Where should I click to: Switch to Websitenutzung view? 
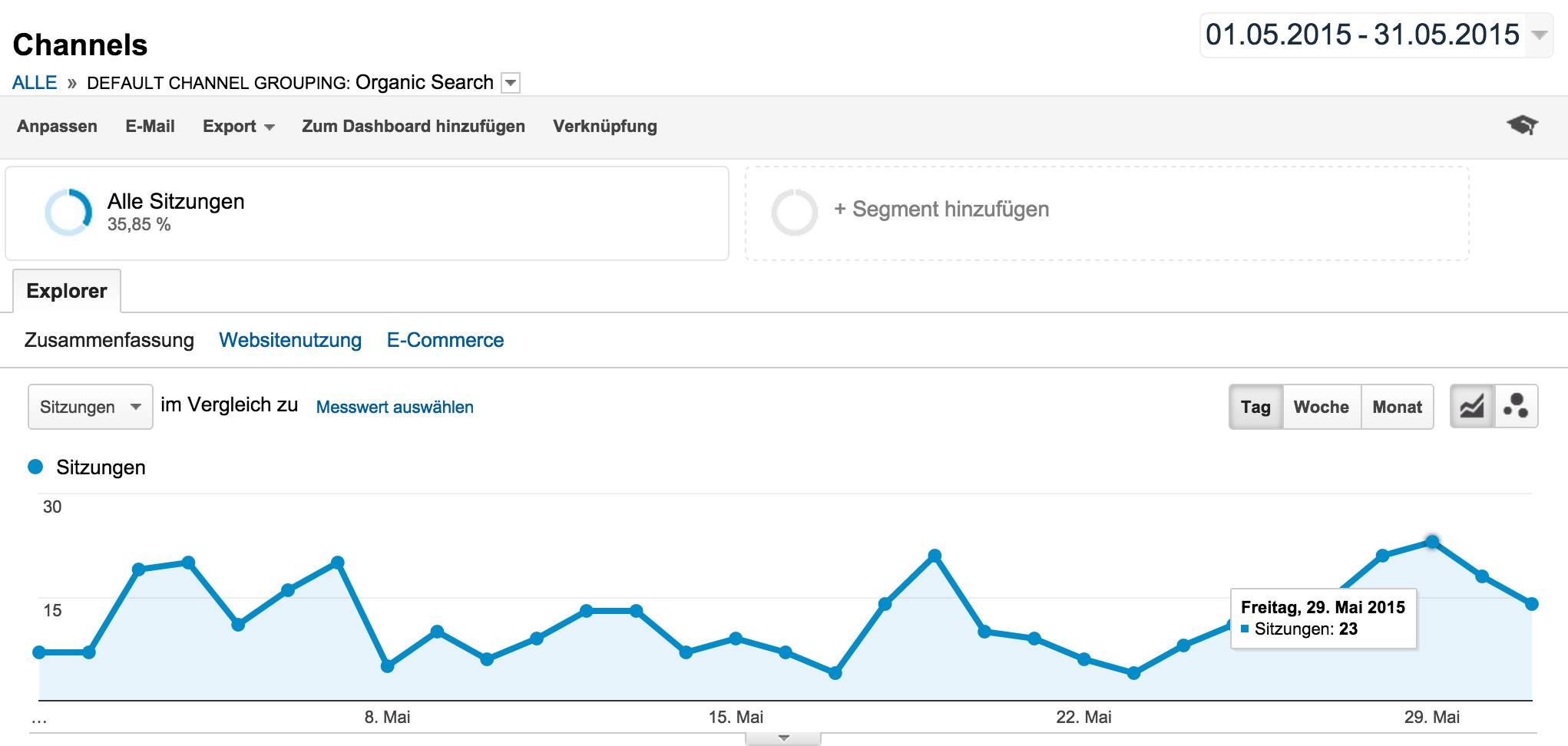pyautogui.click(x=290, y=340)
